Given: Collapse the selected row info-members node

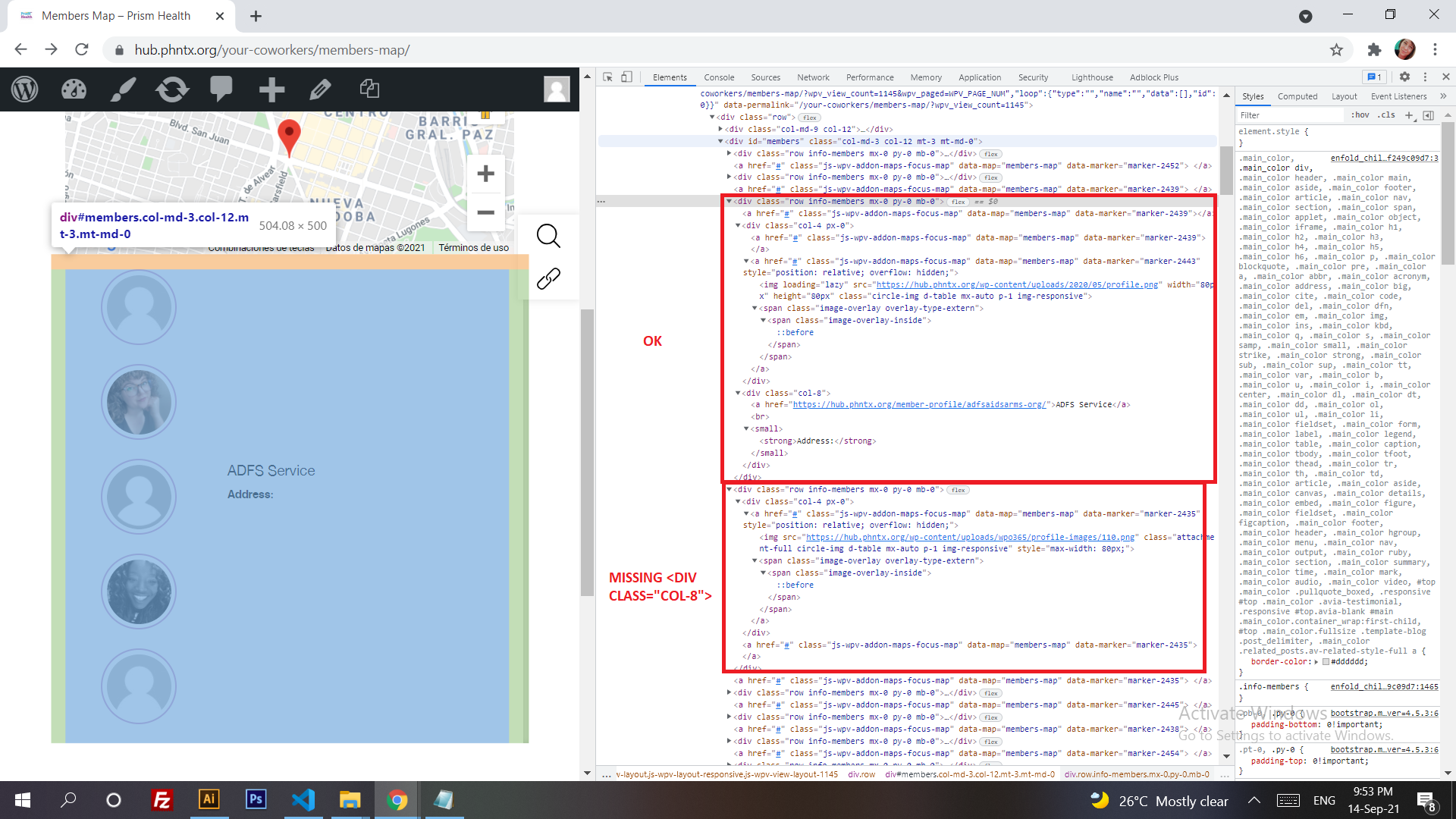Looking at the screenshot, I should [x=730, y=202].
